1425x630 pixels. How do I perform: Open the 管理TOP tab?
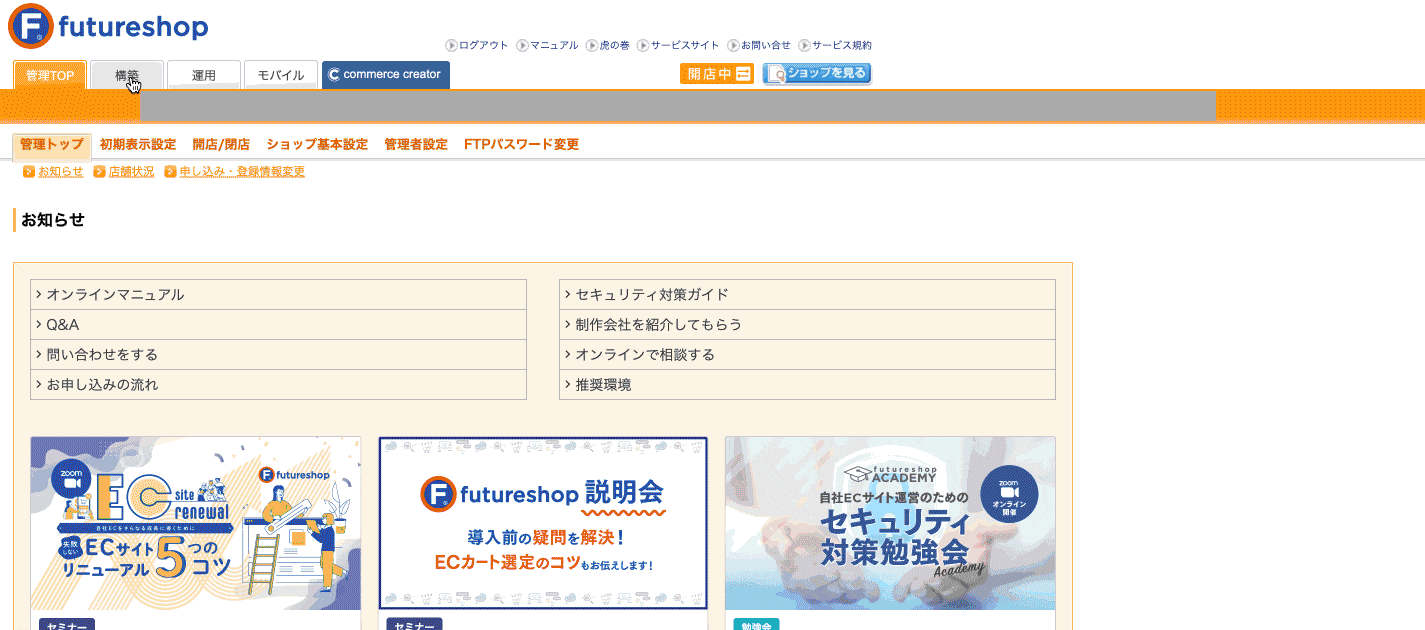click(50, 75)
